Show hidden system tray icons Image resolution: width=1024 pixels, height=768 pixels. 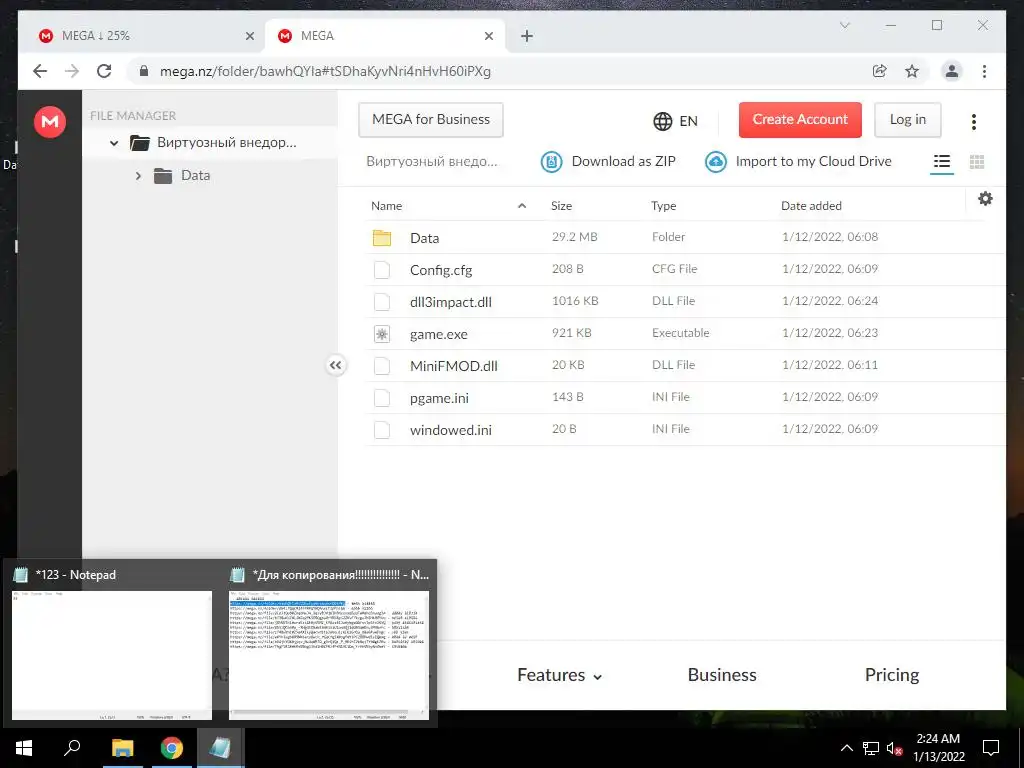pos(846,748)
